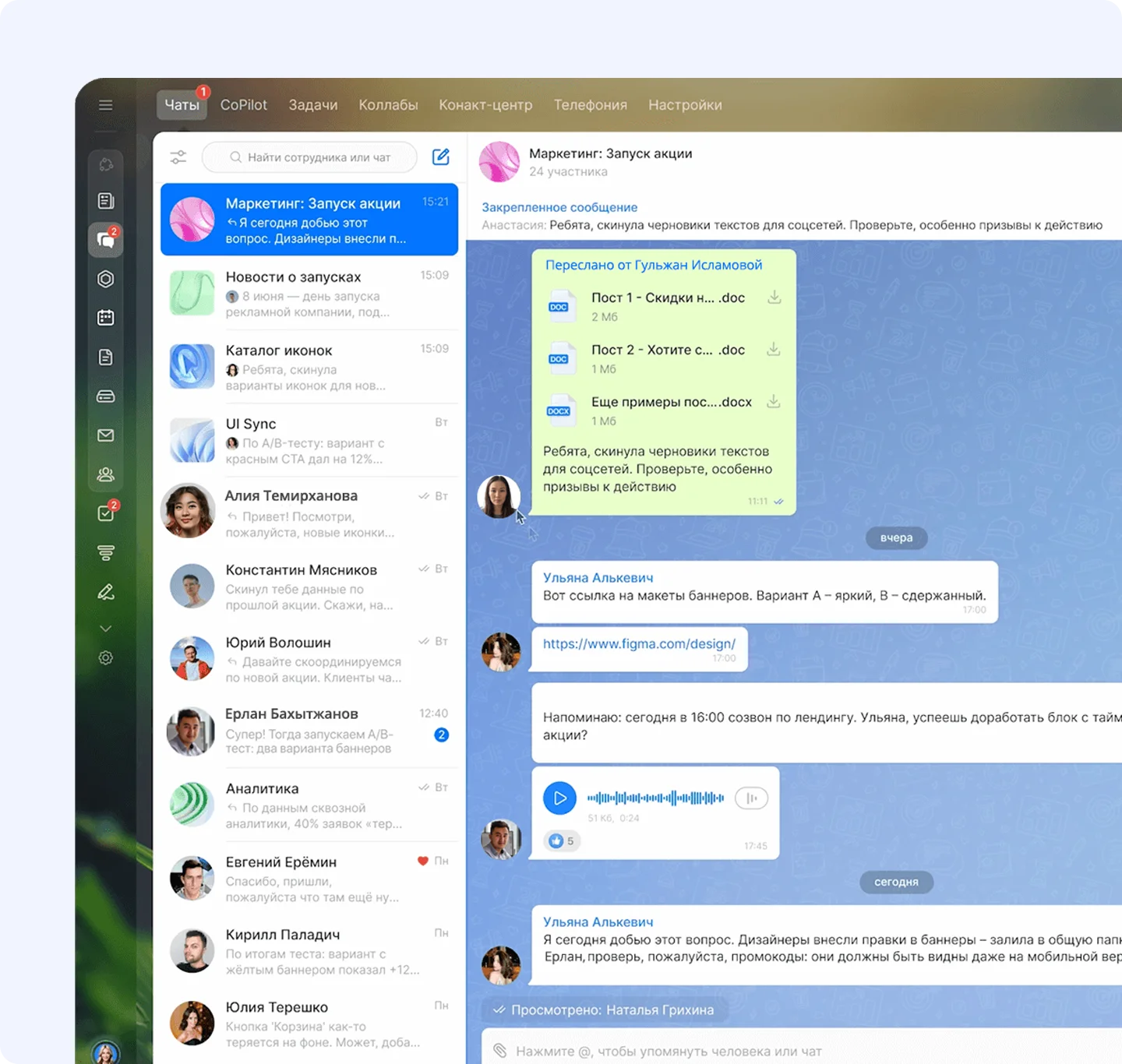Click the pencil signature icon in sidebar

click(x=106, y=592)
